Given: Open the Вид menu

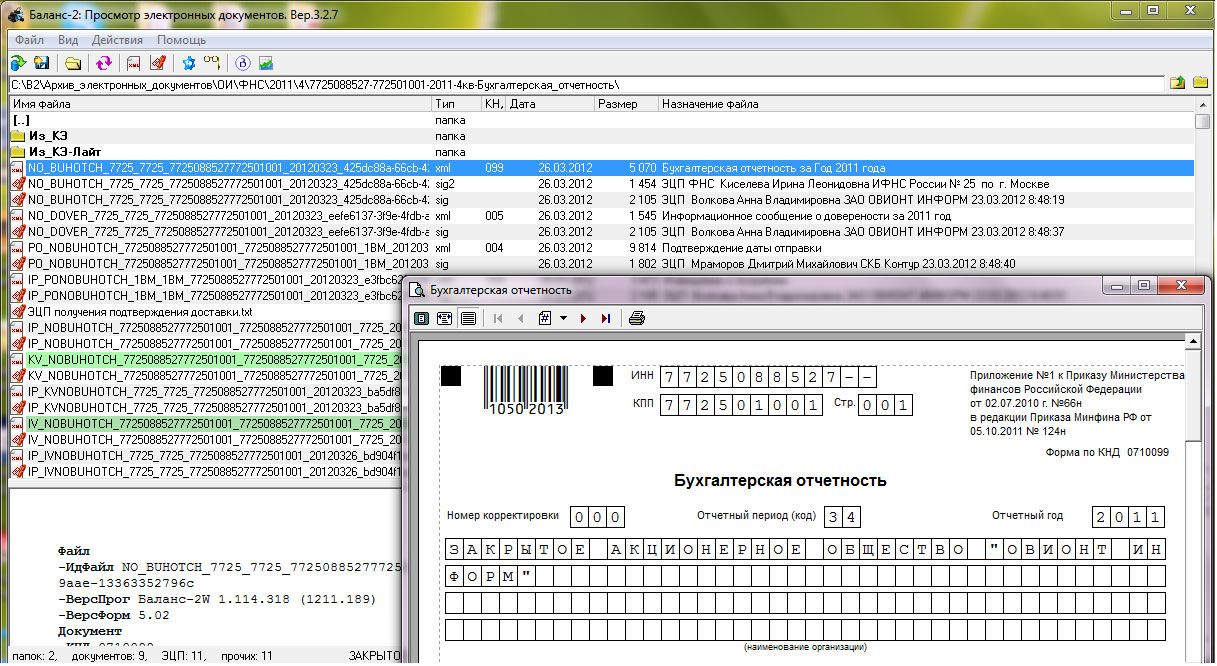Looking at the screenshot, I should (x=68, y=40).
